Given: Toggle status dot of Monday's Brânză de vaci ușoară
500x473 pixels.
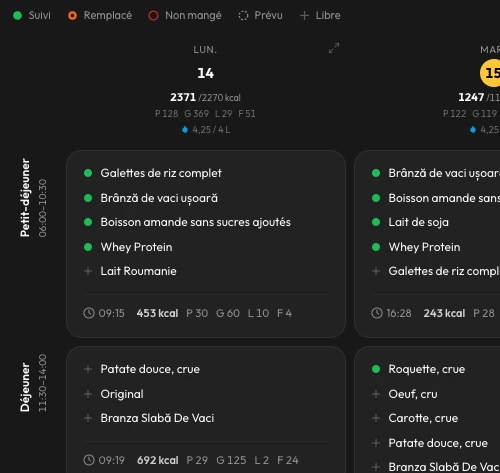Looking at the screenshot, I should click(88, 198).
